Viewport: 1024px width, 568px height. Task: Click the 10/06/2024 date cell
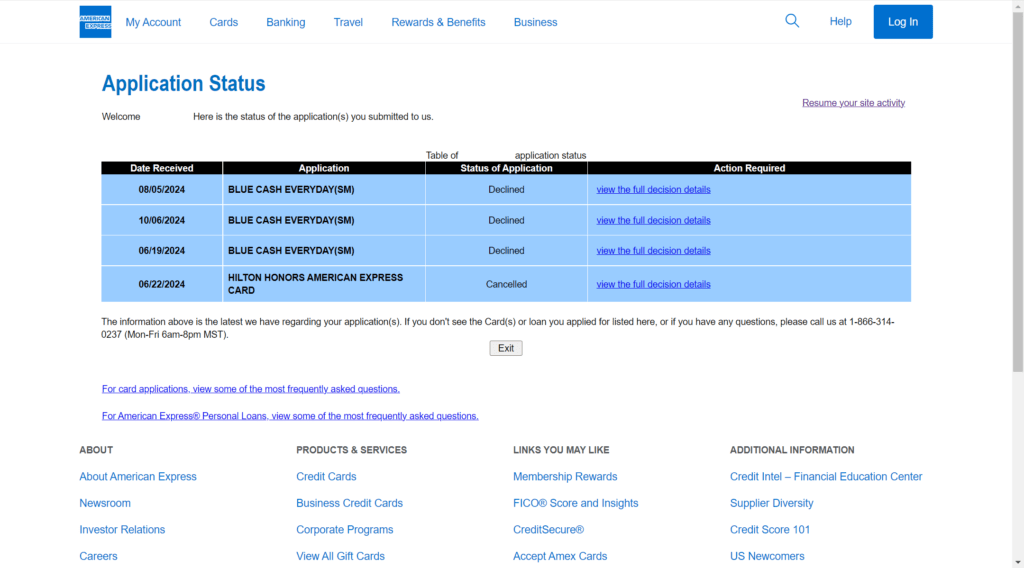pyautogui.click(x=162, y=221)
